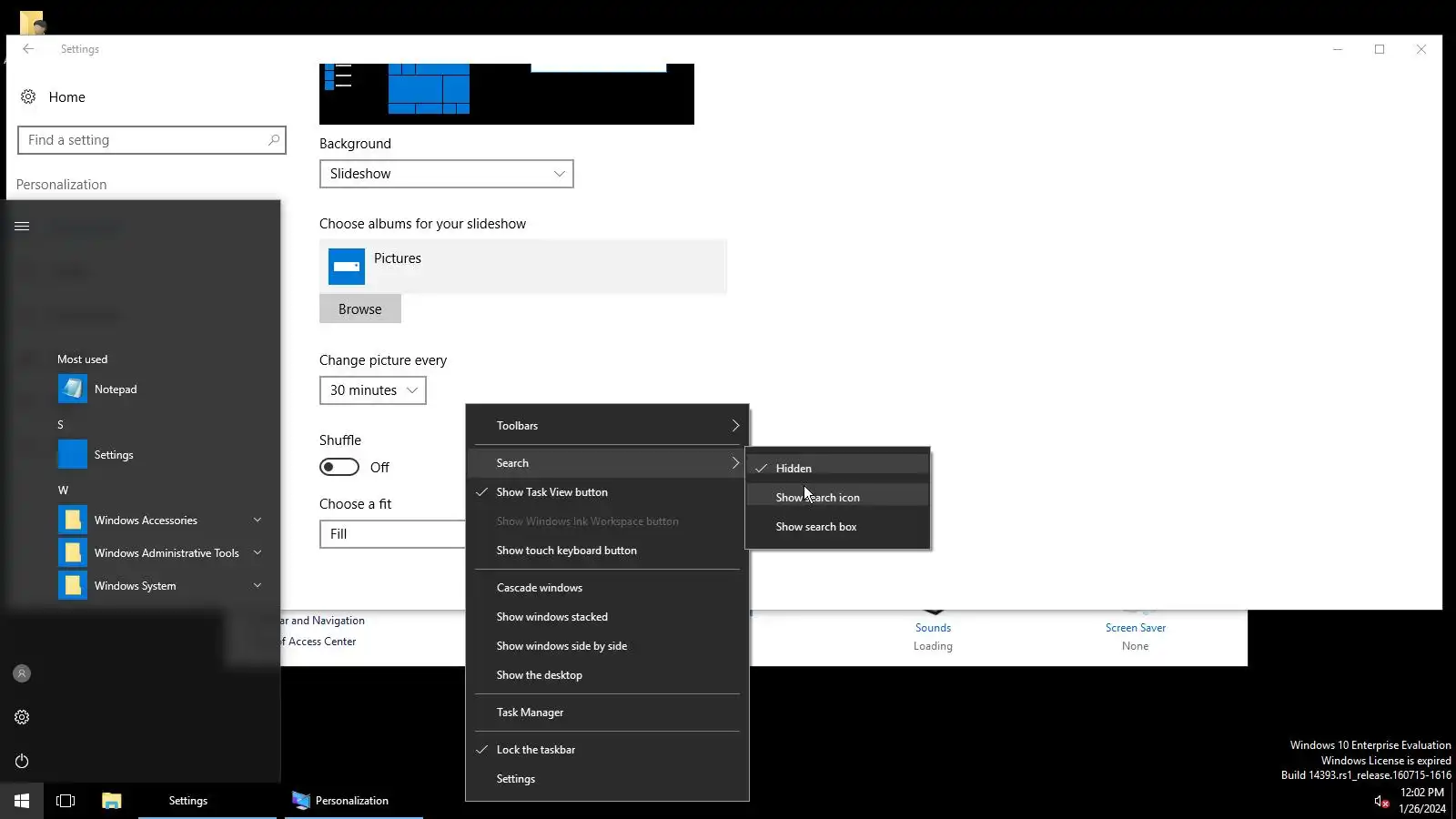Open the Start menu hamburger icon
1456x819 pixels.
(x=22, y=226)
